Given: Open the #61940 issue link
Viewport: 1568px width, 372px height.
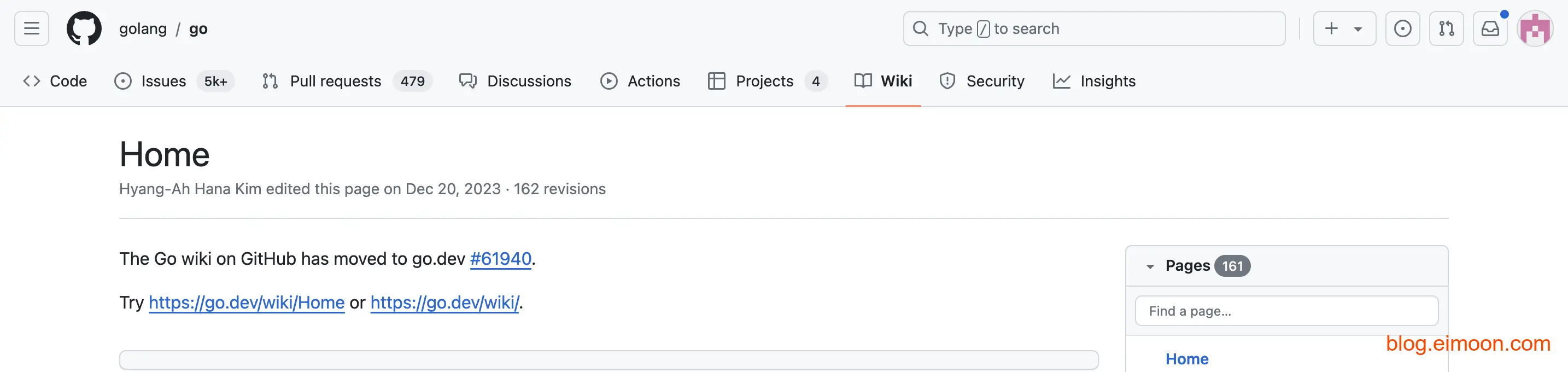Looking at the screenshot, I should (500, 259).
